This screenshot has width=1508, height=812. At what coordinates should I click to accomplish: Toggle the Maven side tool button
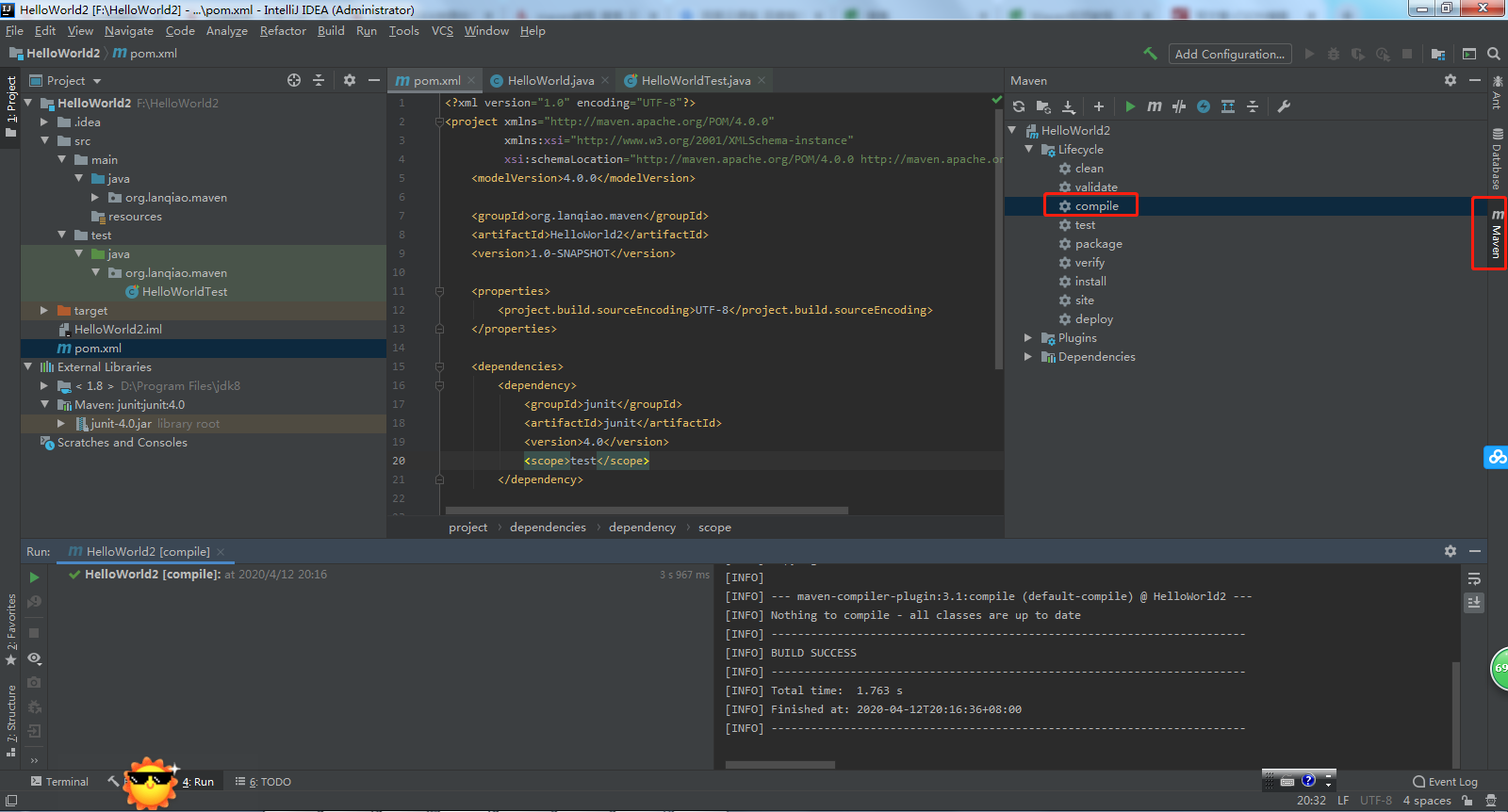[x=1497, y=235]
